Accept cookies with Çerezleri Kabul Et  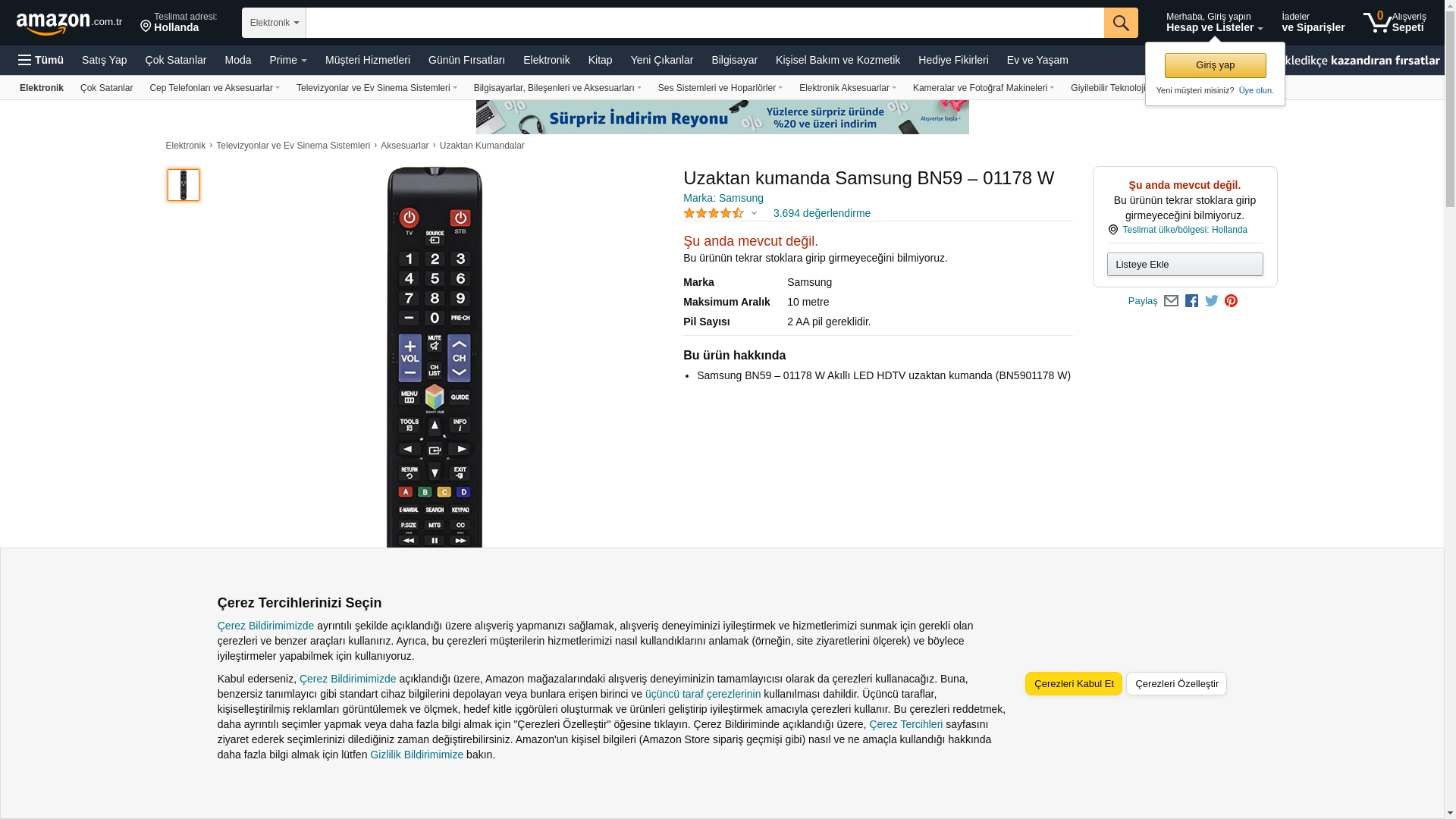coord(1074,683)
